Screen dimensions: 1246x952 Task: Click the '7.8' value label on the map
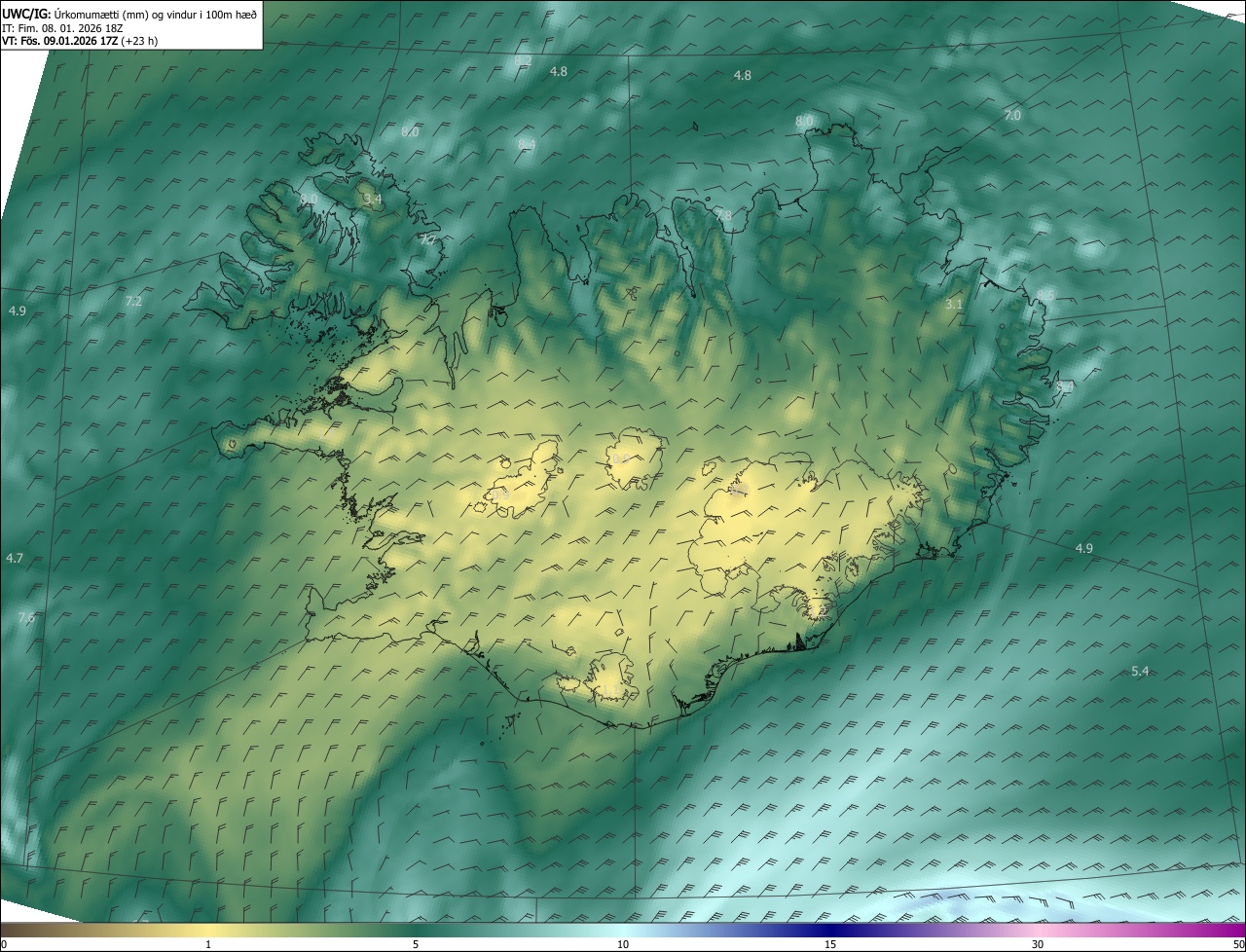pos(723,215)
